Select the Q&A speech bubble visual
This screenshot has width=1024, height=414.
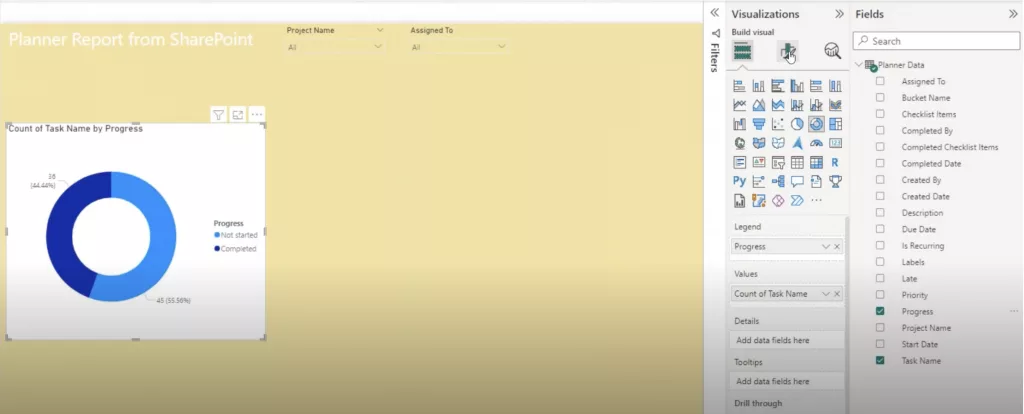click(797, 181)
